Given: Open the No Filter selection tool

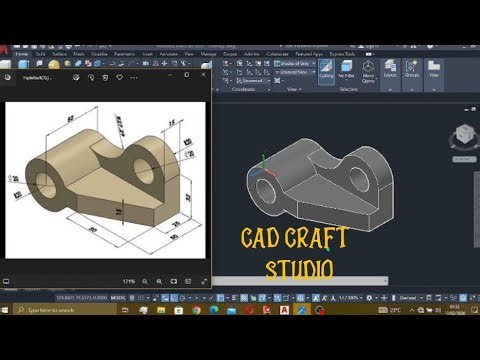Looking at the screenshot, I should tap(346, 70).
